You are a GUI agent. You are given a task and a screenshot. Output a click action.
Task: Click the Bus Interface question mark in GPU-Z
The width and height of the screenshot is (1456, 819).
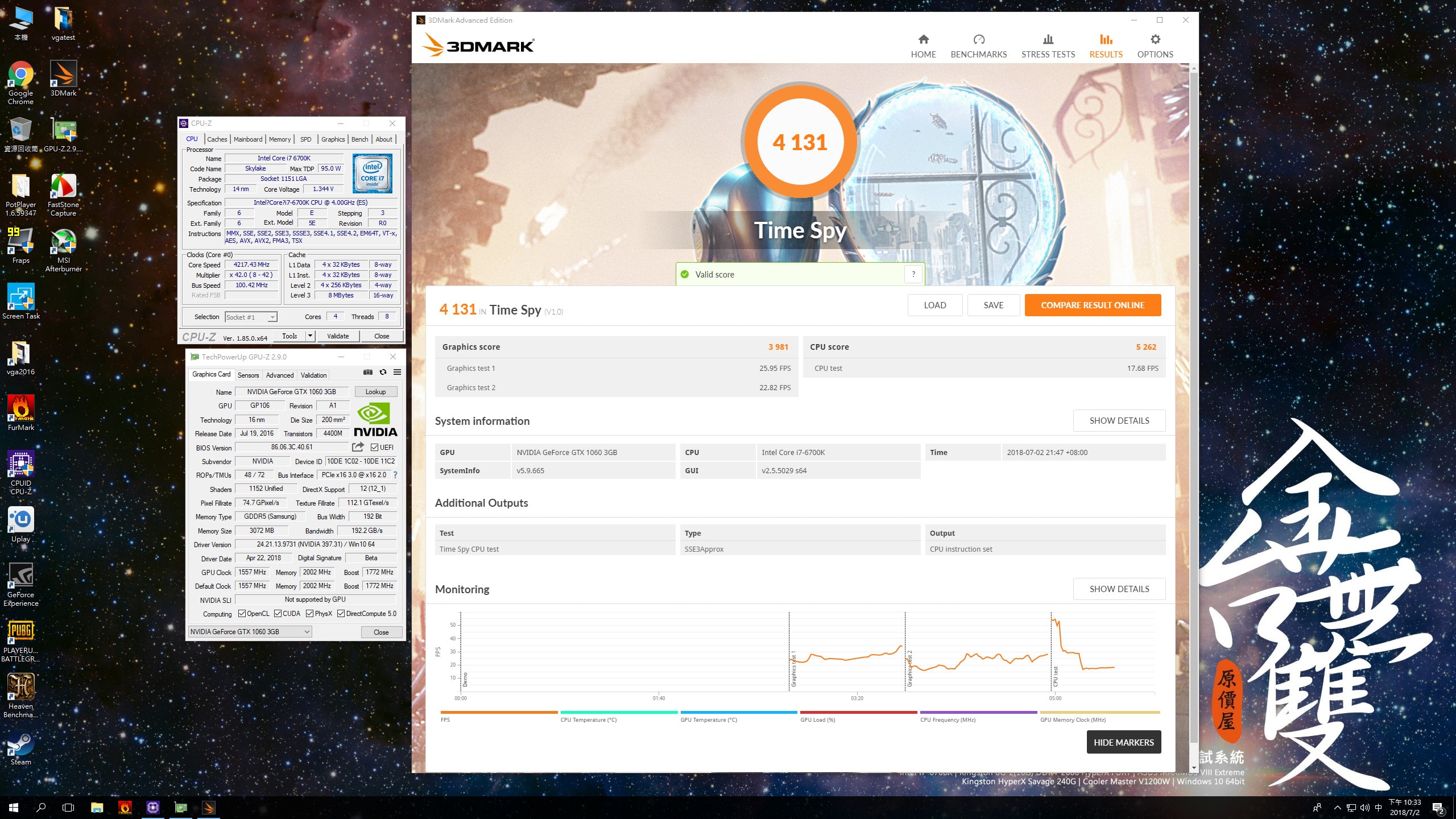click(x=395, y=475)
